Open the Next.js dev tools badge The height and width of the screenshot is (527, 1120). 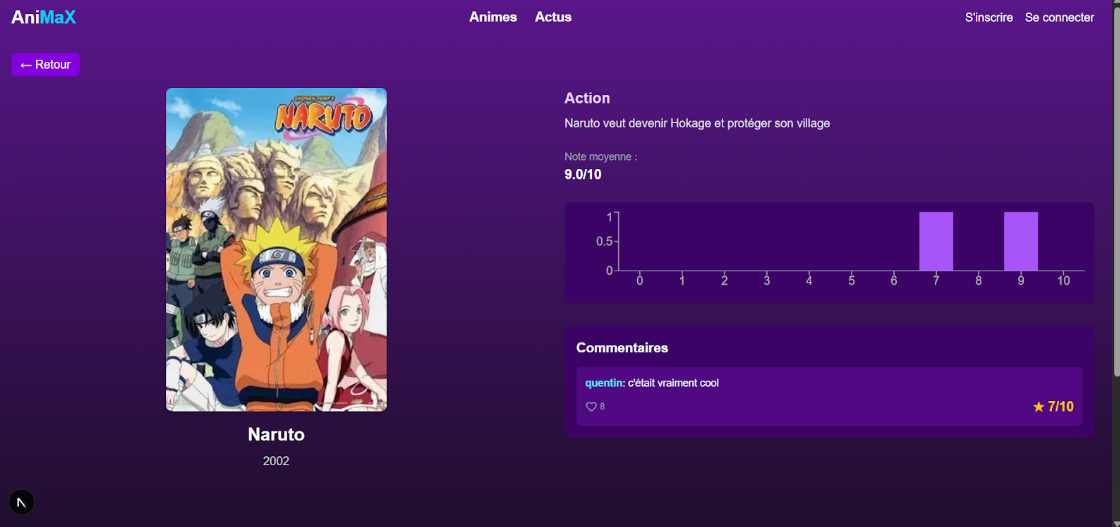pos(21,502)
